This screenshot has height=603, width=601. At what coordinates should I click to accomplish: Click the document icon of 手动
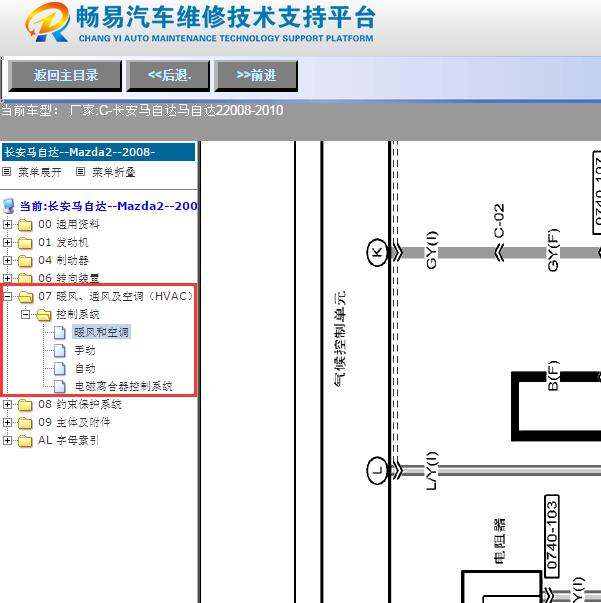60,350
